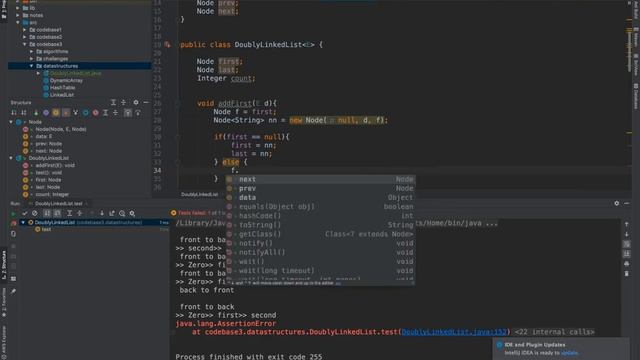Expand the codebase1 package
Image resolution: width=640 pixels, height=360 pixels.
click(x=24, y=30)
